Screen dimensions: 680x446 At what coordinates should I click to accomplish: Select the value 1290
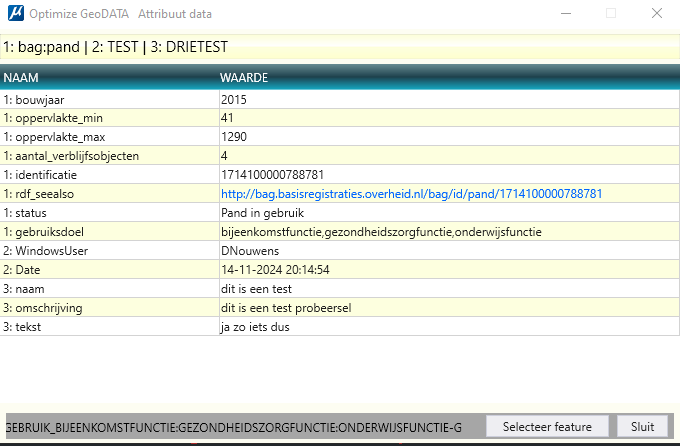[x=449, y=137]
